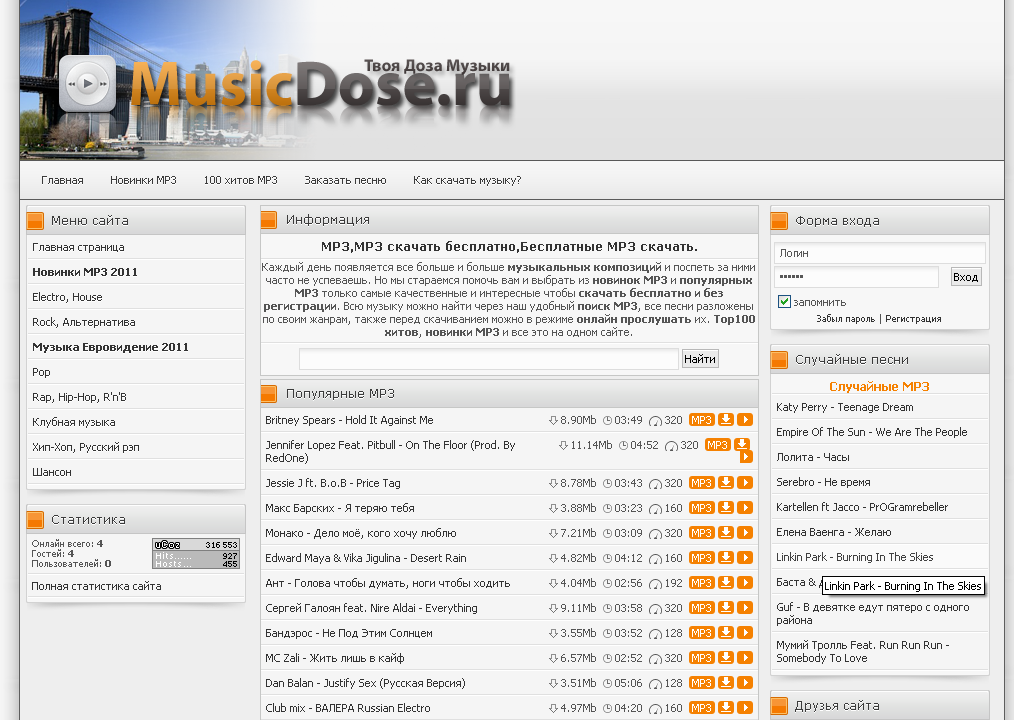
Task: Play Britney Spears - Hold It Against Me
Action: (745, 420)
